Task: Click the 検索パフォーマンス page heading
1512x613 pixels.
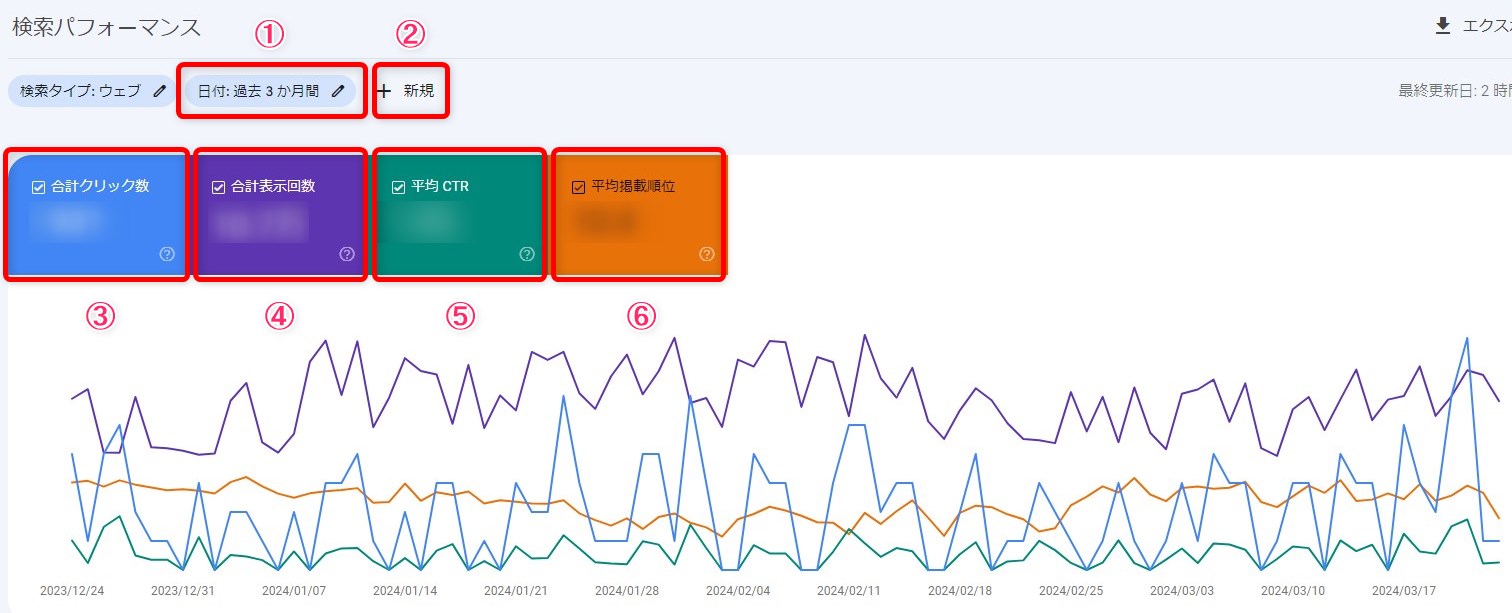Action: 106,27
